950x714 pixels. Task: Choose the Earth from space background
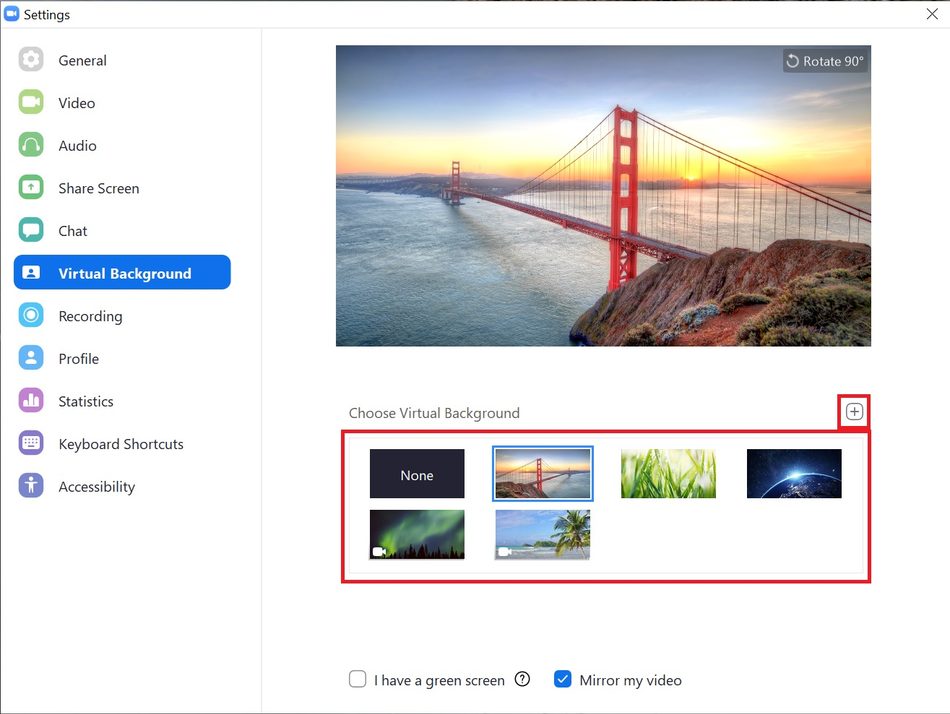coord(794,474)
